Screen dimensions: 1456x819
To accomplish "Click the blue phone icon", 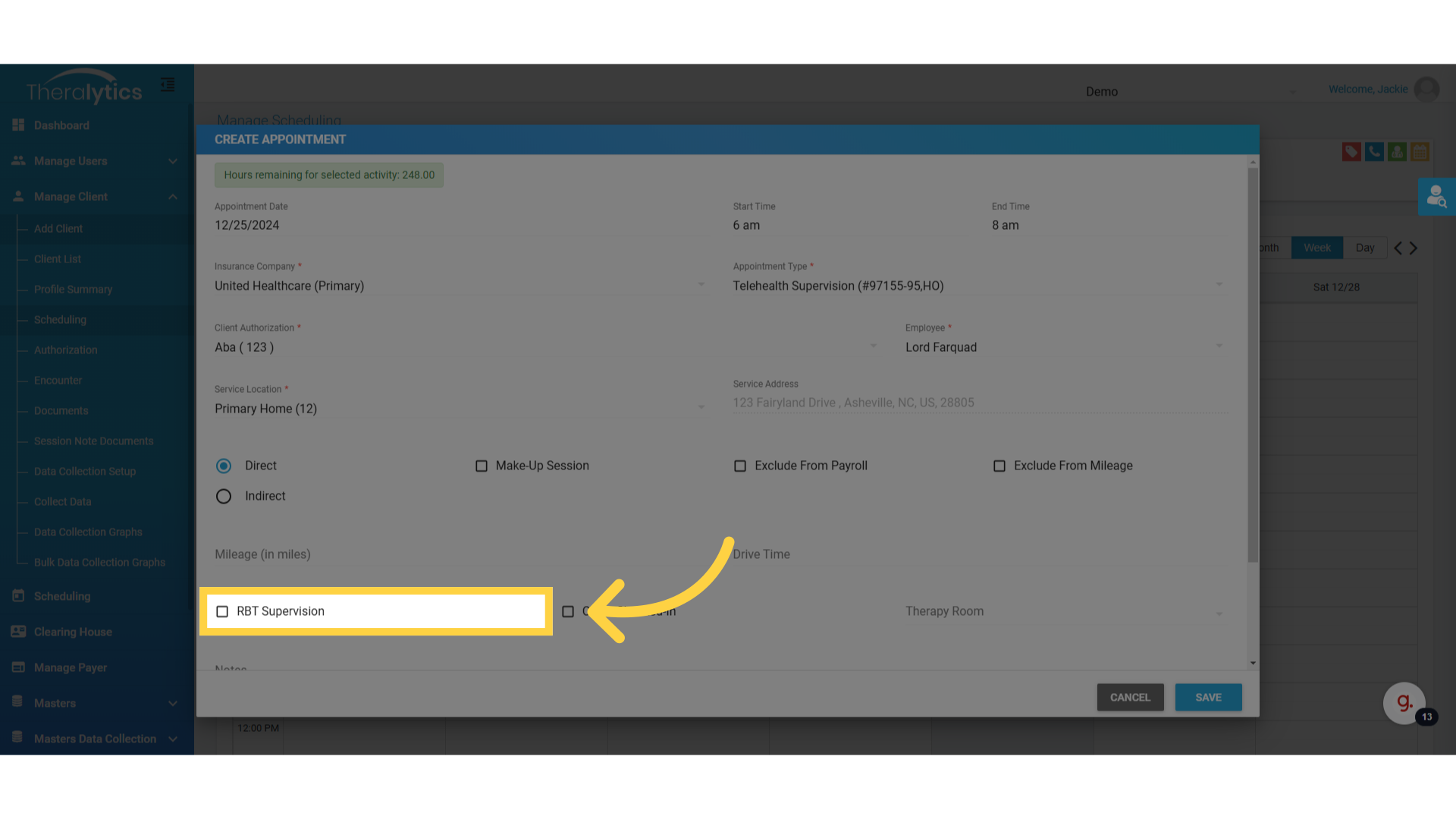I will 1374,152.
